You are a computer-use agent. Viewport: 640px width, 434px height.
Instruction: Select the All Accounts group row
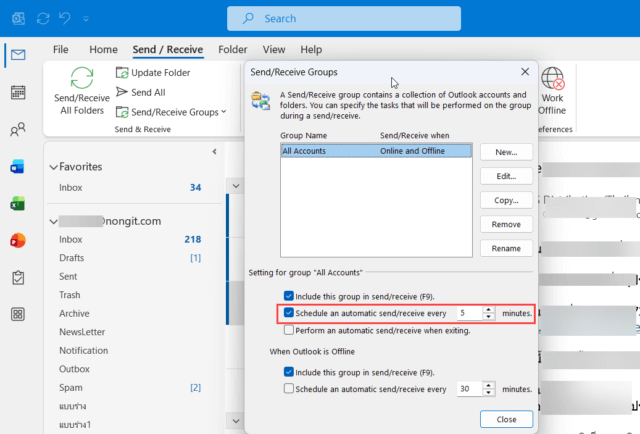[376, 151]
